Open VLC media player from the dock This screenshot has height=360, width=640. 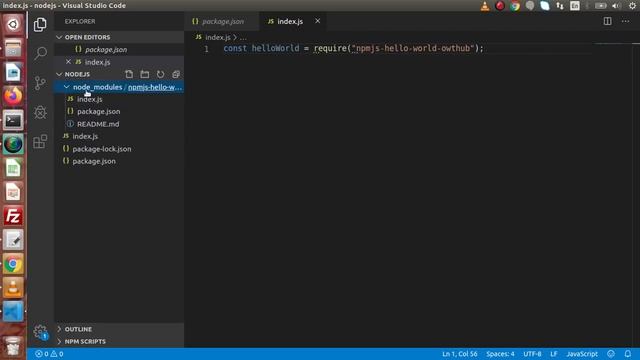tap(13, 288)
